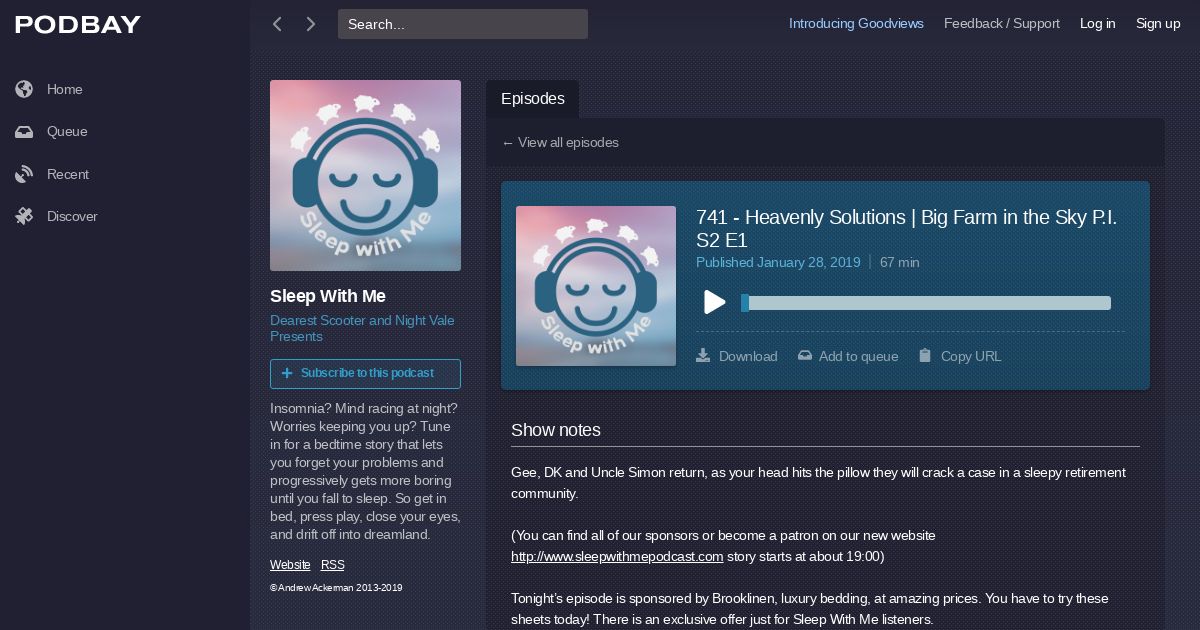The image size is (1200, 630).
Task: Click Published January 28, 2019 date
Action: tap(778, 262)
